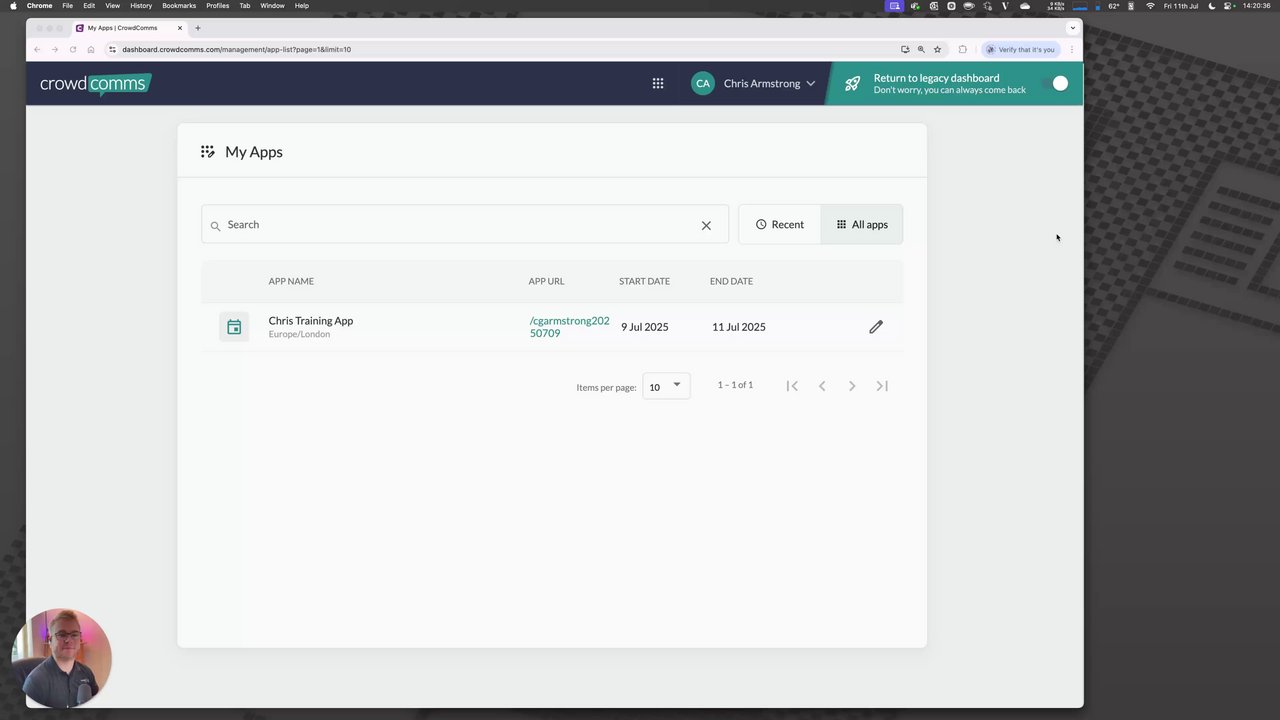Open the Apple menu
This screenshot has width=1280, height=720.
(x=13, y=6)
